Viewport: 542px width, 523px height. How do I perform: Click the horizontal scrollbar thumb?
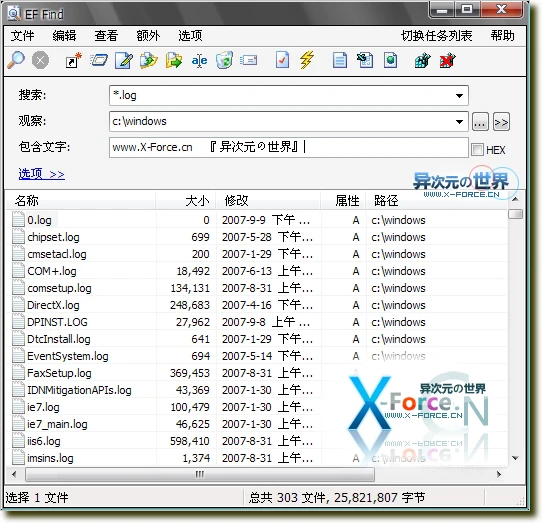(200, 474)
